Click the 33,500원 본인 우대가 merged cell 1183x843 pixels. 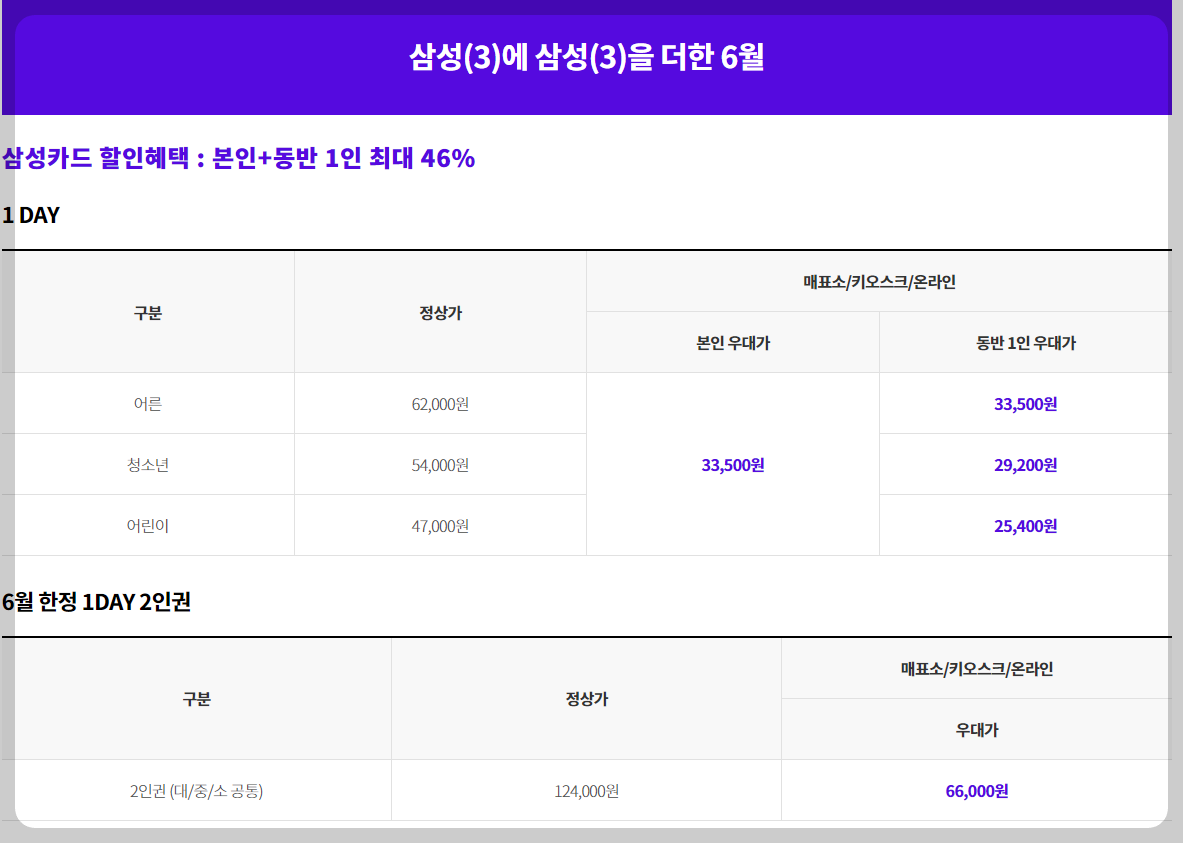(x=733, y=465)
